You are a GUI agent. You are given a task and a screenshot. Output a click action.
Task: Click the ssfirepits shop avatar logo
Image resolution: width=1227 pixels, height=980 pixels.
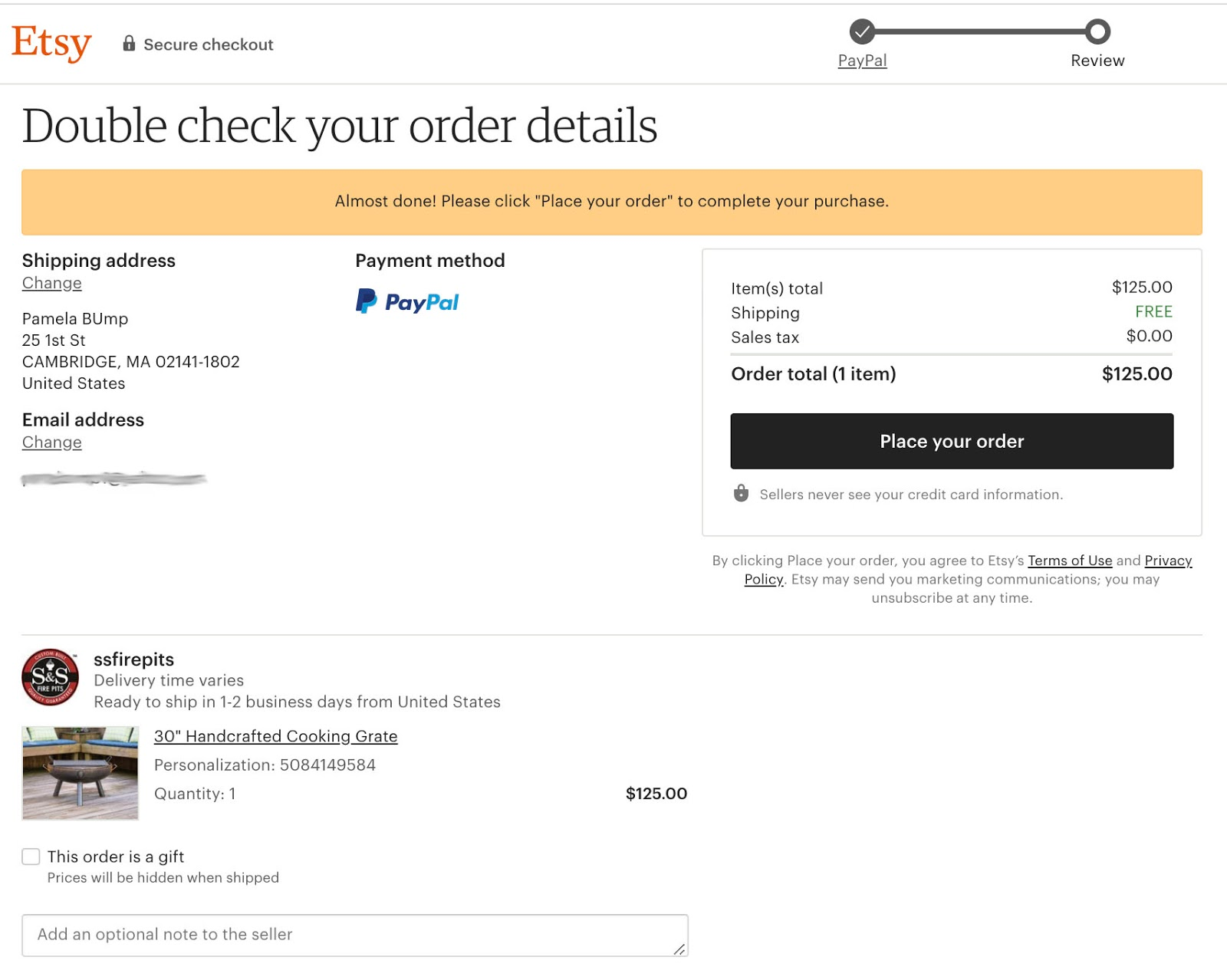(51, 677)
